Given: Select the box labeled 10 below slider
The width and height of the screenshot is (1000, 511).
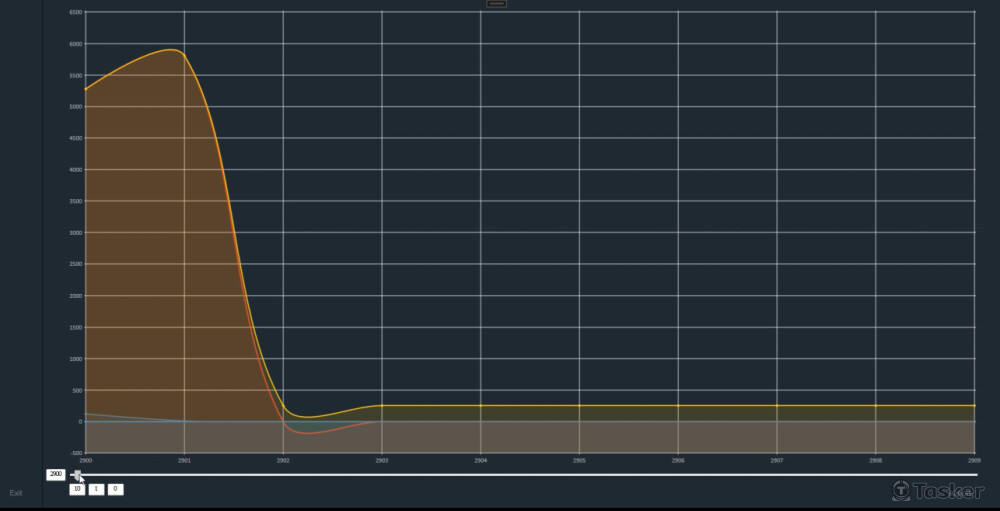Looking at the screenshot, I should point(77,489).
